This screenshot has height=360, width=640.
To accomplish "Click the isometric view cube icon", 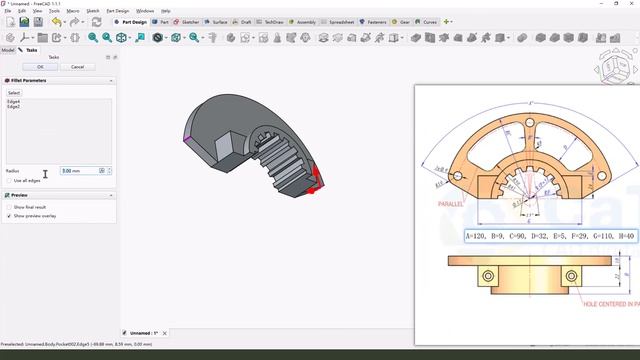I will 121,38.
